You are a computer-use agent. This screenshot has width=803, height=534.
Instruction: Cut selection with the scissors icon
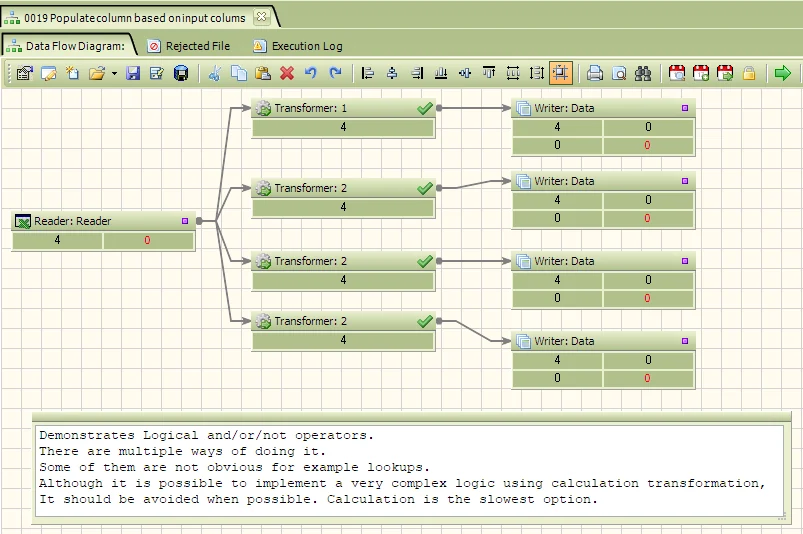click(x=215, y=74)
